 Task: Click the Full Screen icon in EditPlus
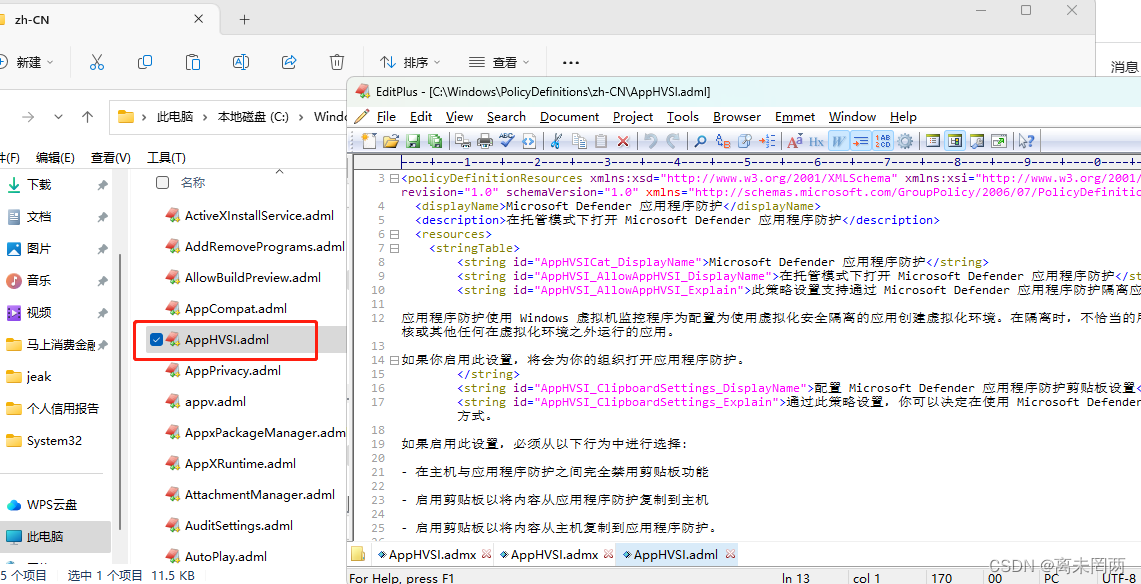[x=999, y=141]
